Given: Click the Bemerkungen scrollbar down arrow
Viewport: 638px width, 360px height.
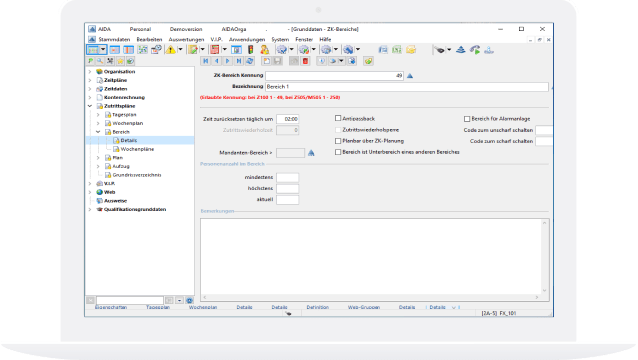Looking at the screenshot, I should (x=544, y=290).
